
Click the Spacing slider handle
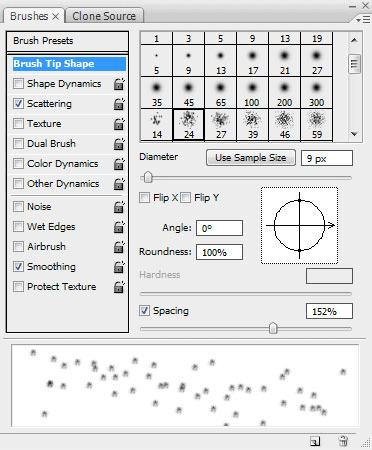tap(273, 328)
